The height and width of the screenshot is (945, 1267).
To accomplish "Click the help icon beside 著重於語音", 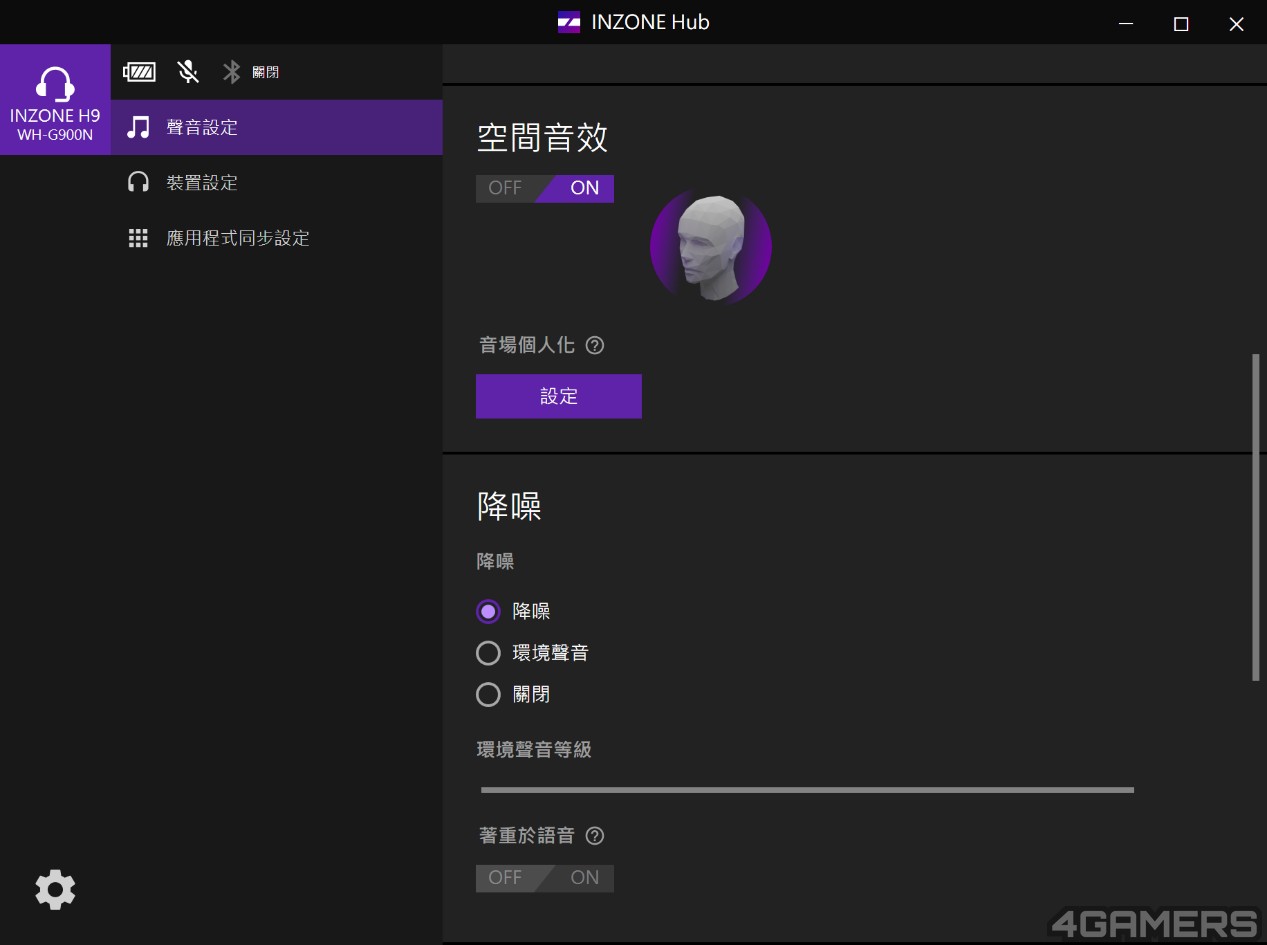I will pyautogui.click(x=595, y=836).
